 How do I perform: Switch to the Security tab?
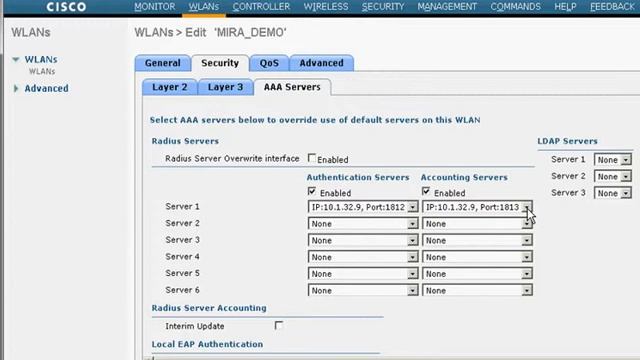pyautogui.click(x=220, y=63)
